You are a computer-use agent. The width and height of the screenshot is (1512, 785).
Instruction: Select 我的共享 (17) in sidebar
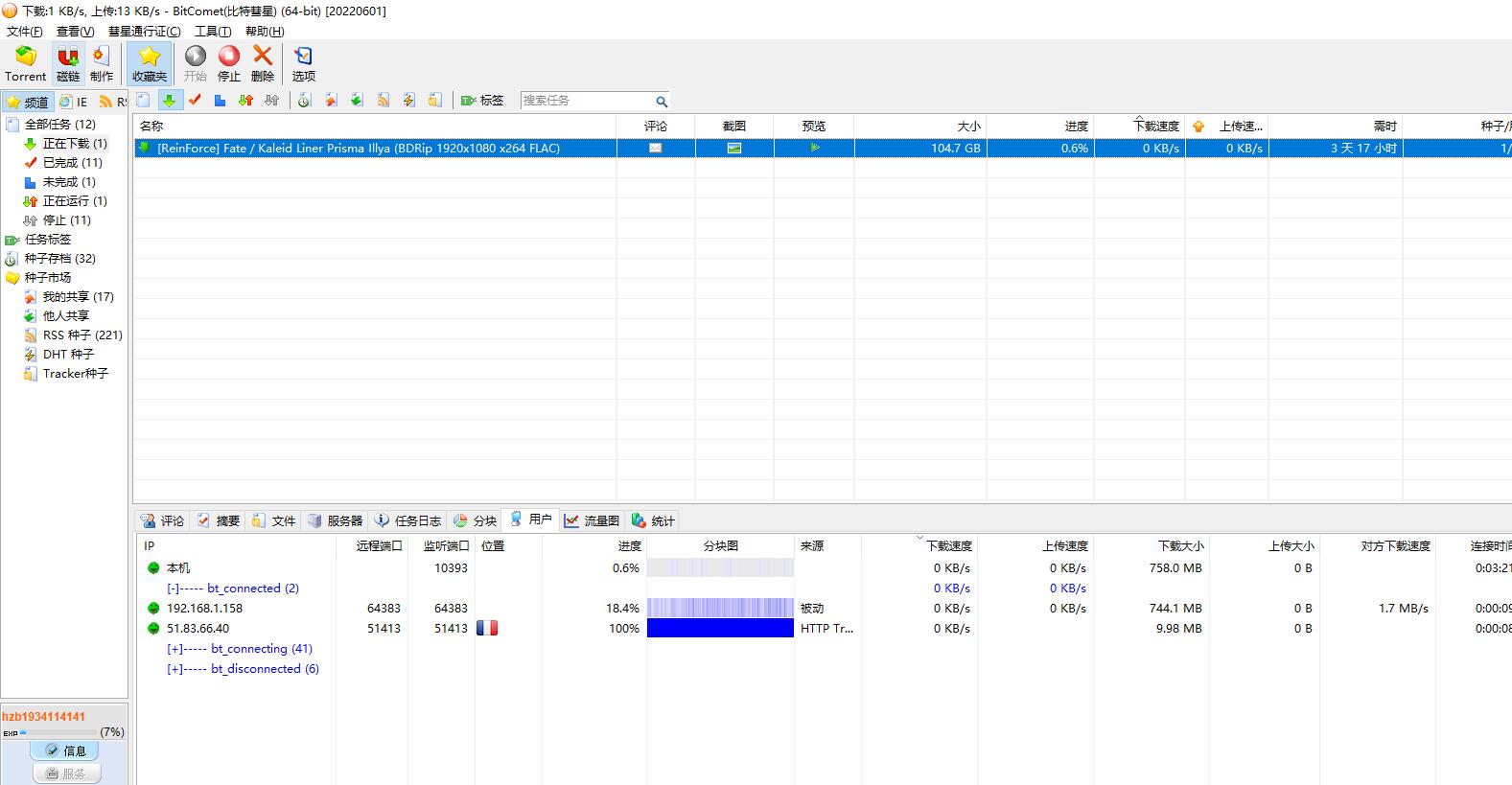tap(78, 297)
